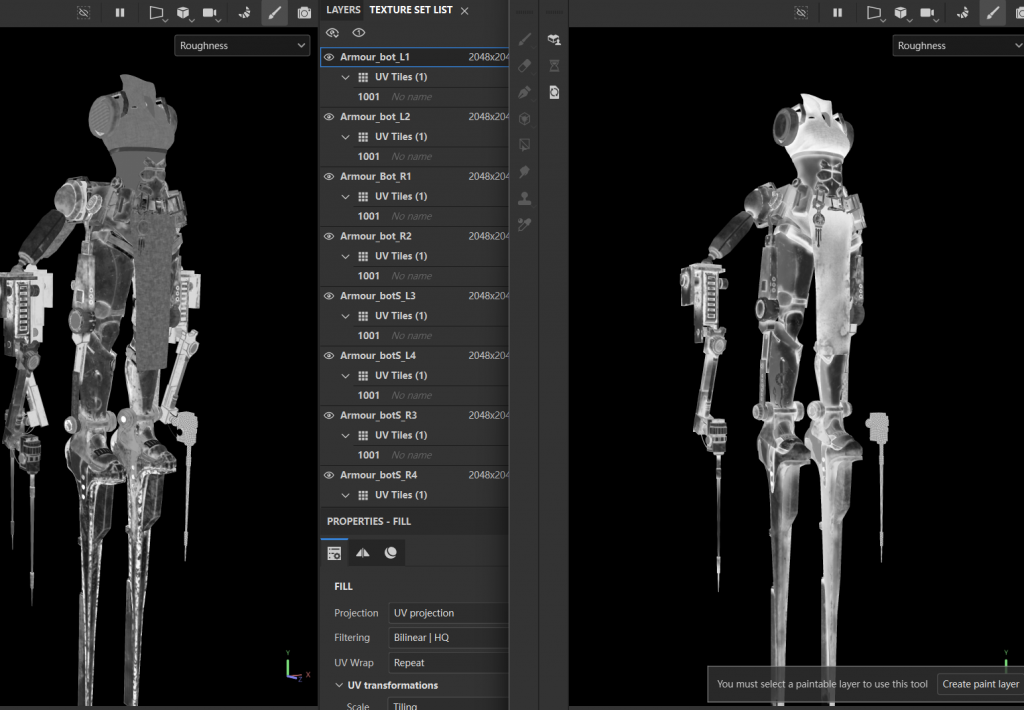
Task: Toggle visibility of Armour_Bot_R1 texture set
Action: (329, 177)
